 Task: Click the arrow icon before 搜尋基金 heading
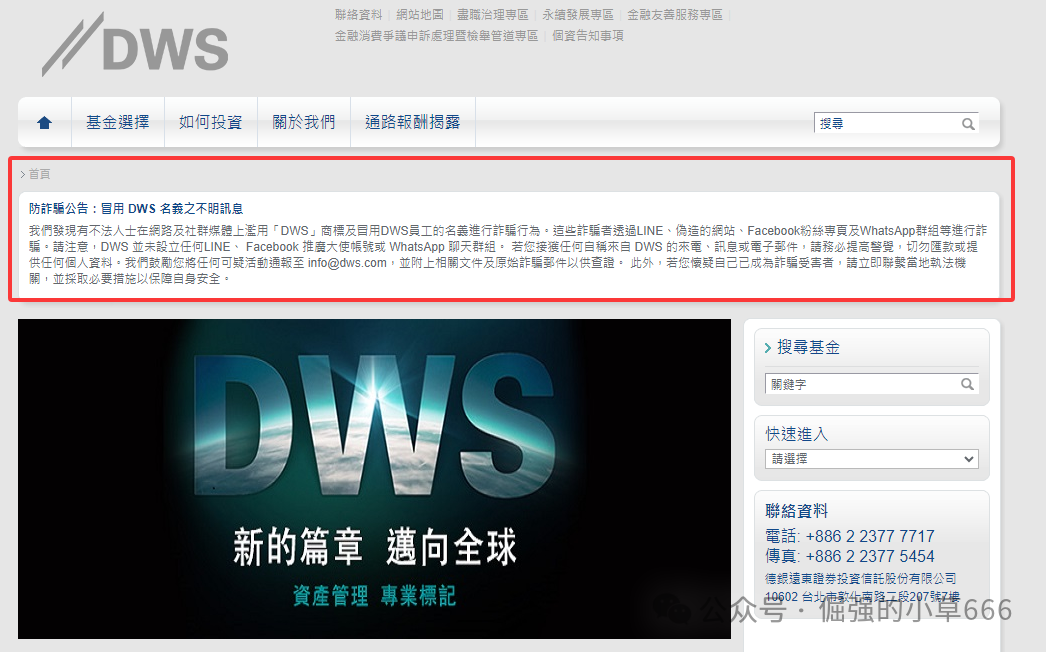click(x=767, y=347)
